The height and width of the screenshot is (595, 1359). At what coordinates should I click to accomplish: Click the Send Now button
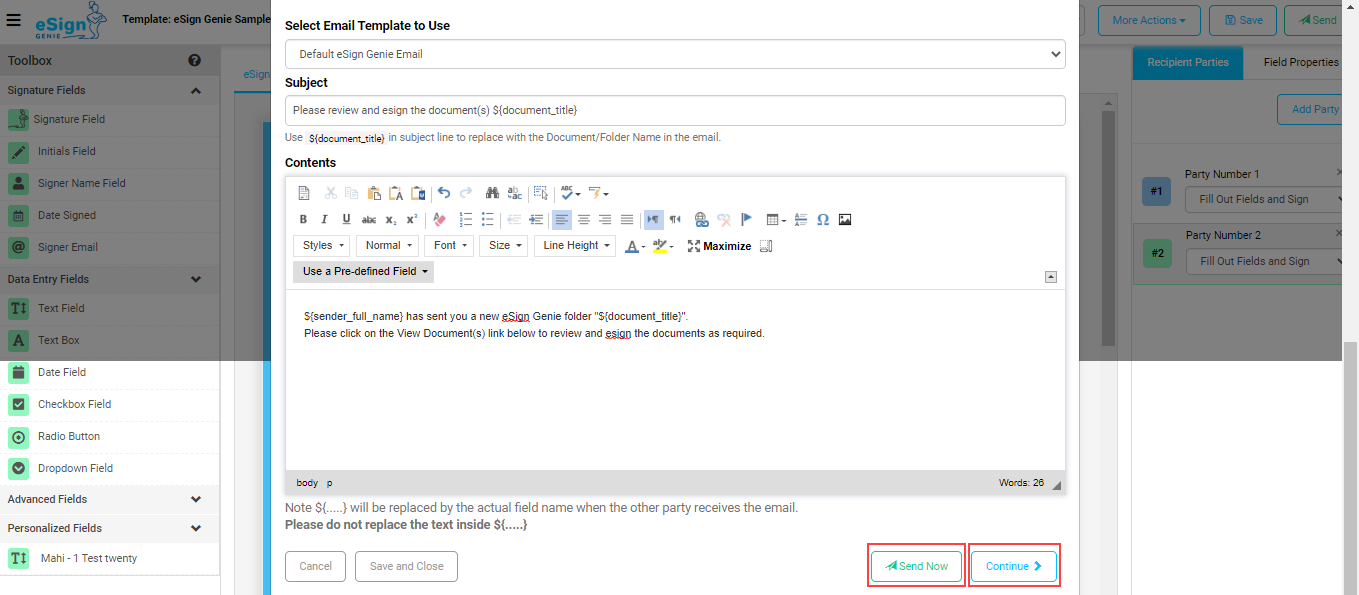click(x=916, y=566)
